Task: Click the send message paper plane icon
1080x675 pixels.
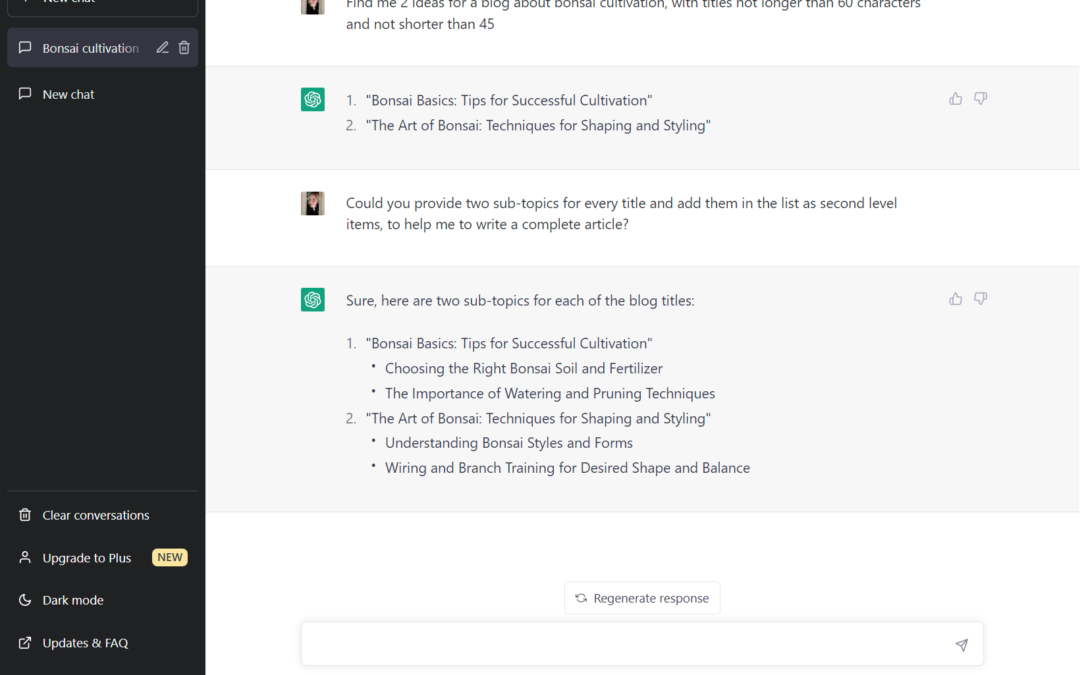Action: point(961,645)
